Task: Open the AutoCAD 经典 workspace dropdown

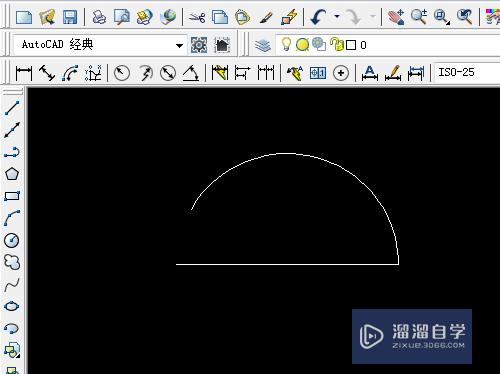Action: click(179, 45)
